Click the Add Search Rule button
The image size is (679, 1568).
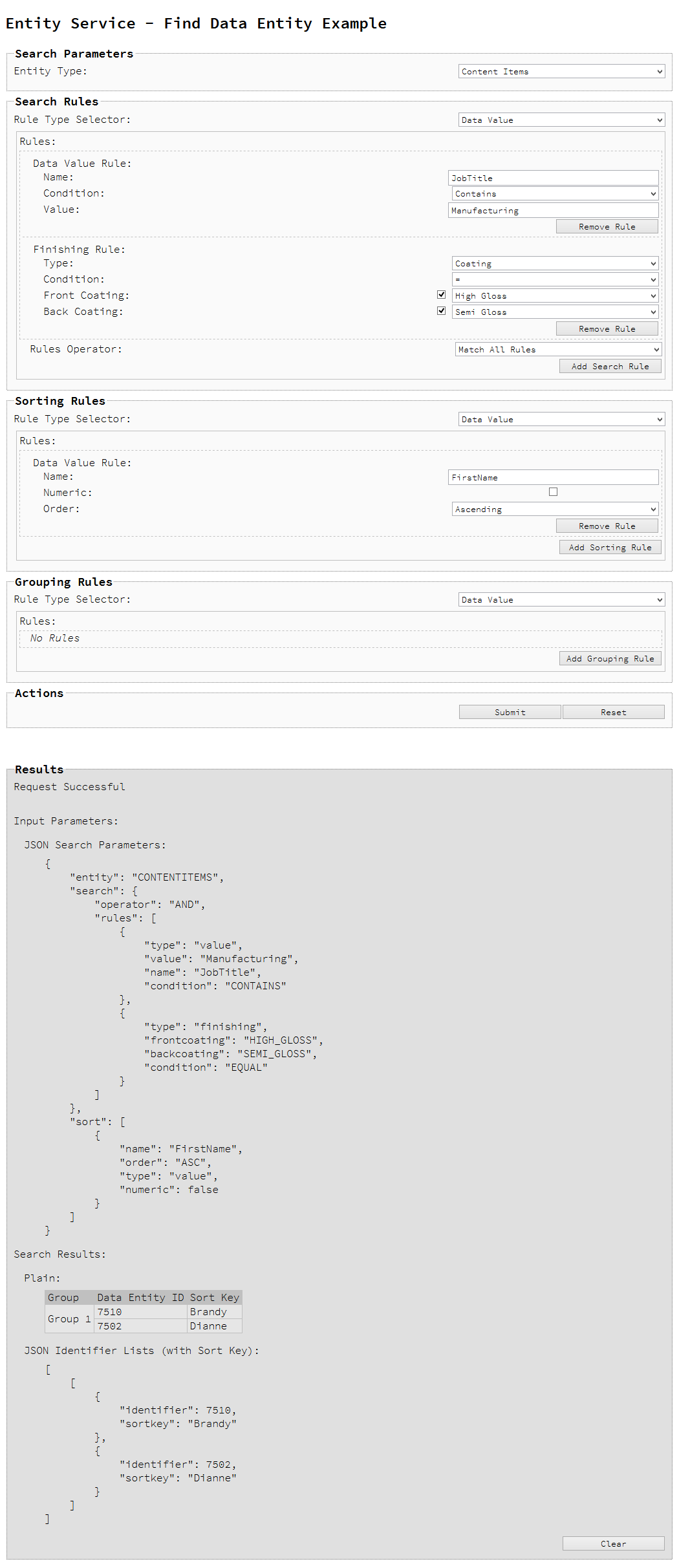tap(610, 367)
